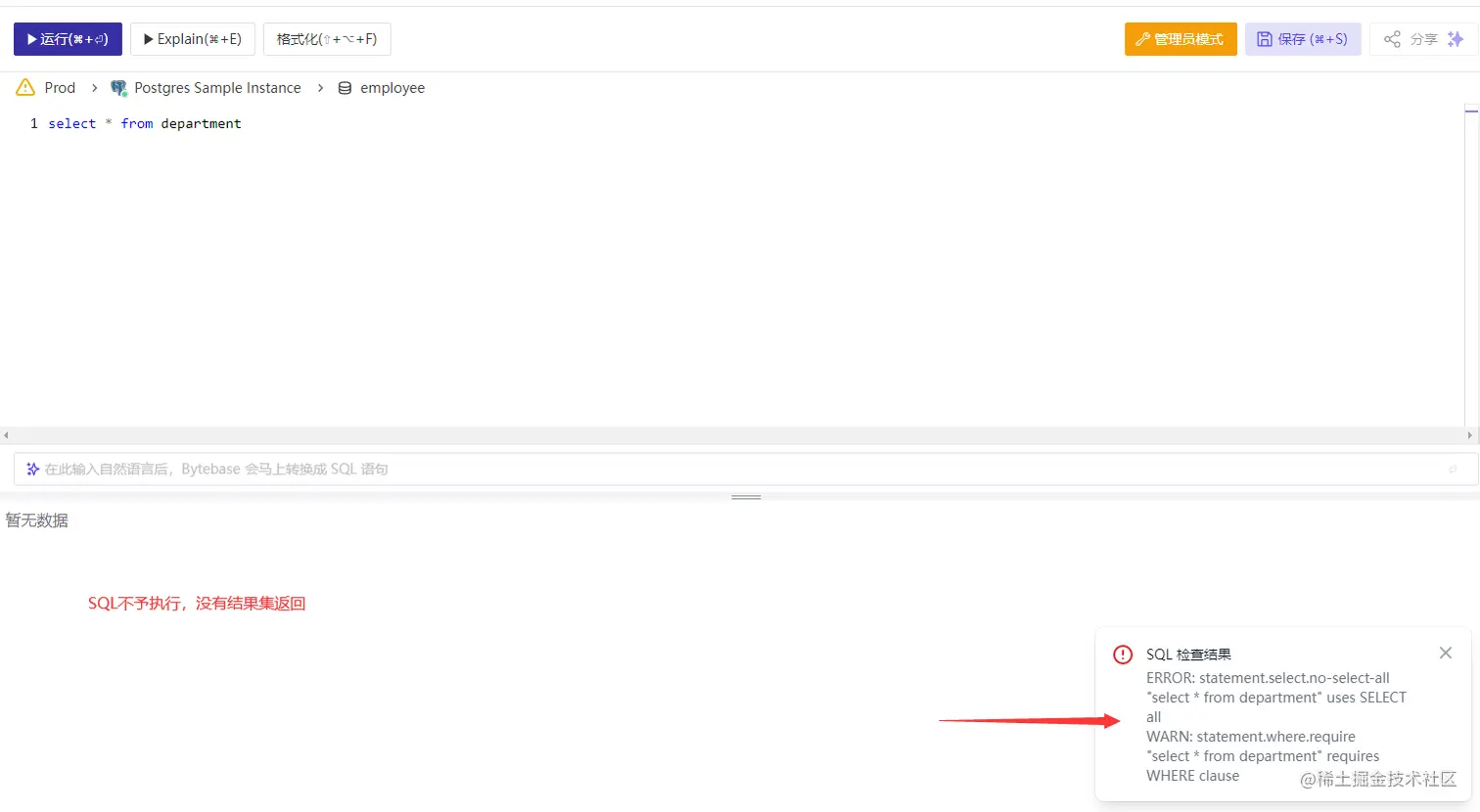The width and height of the screenshot is (1480, 812).
Task: Click the right arrow of horizontal scrollbar
Action: coord(1469,435)
